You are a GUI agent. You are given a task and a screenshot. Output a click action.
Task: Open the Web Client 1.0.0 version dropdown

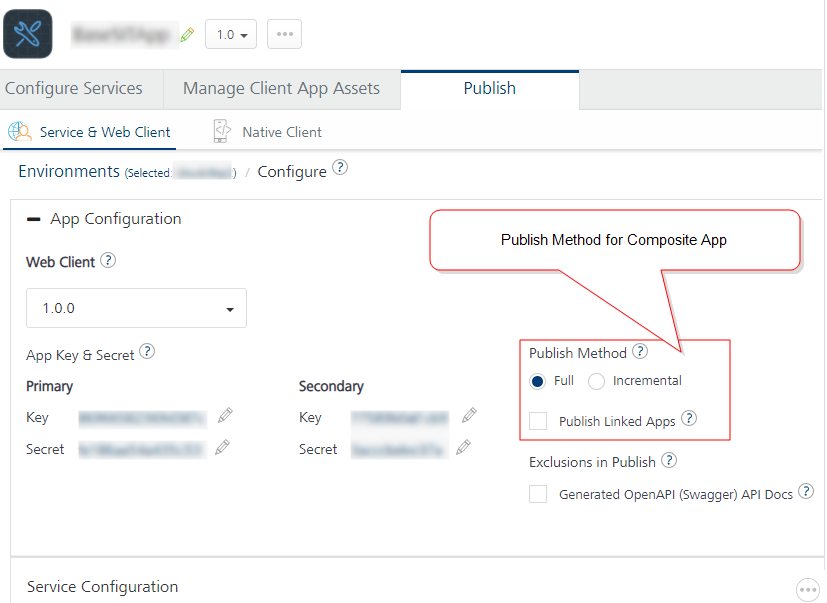136,309
